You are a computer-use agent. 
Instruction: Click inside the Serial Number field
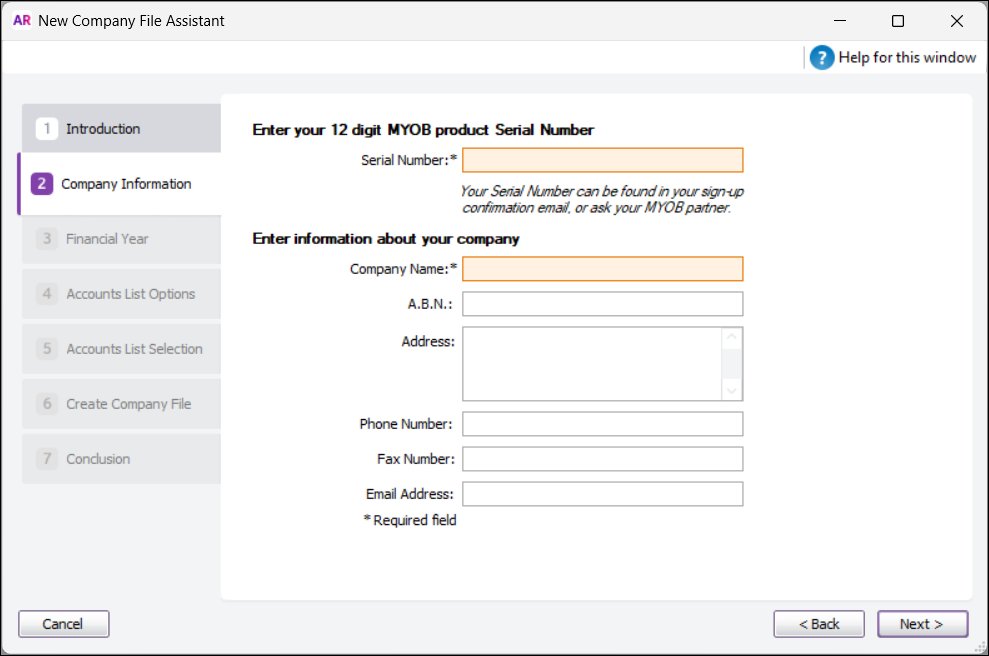coord(602,159)
